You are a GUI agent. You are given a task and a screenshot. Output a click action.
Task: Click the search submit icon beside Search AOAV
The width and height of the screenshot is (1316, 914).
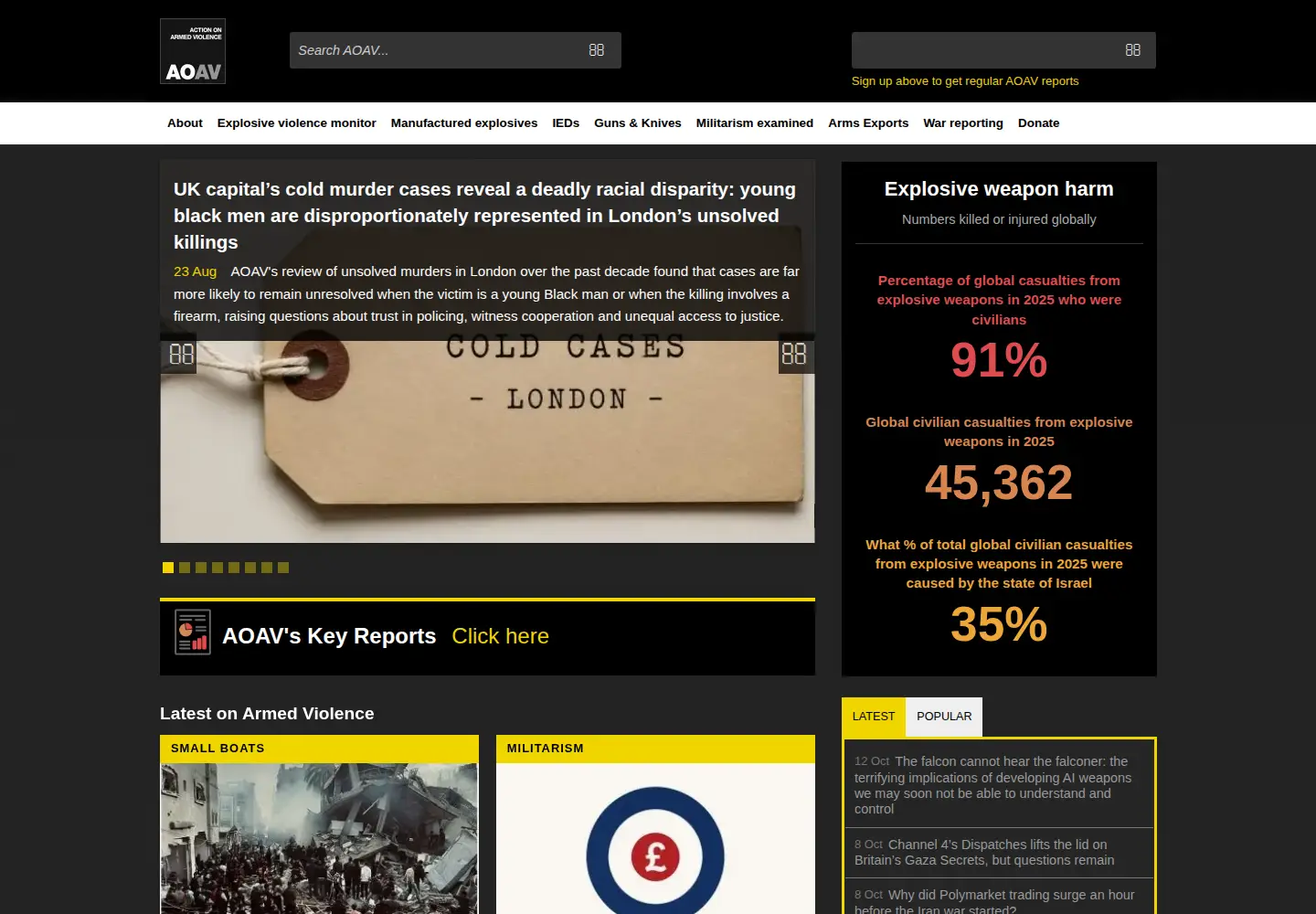point(597,50)
